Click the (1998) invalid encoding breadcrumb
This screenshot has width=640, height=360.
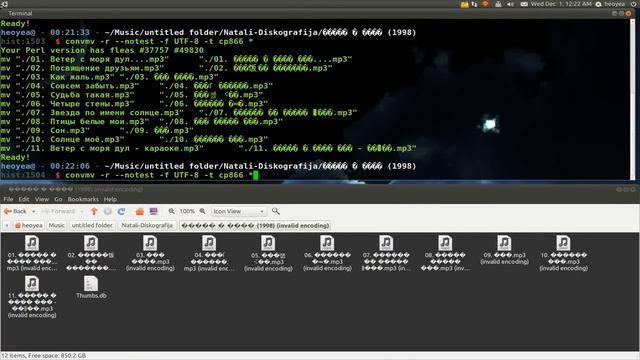pyautogui.click(x=255, y=225)
